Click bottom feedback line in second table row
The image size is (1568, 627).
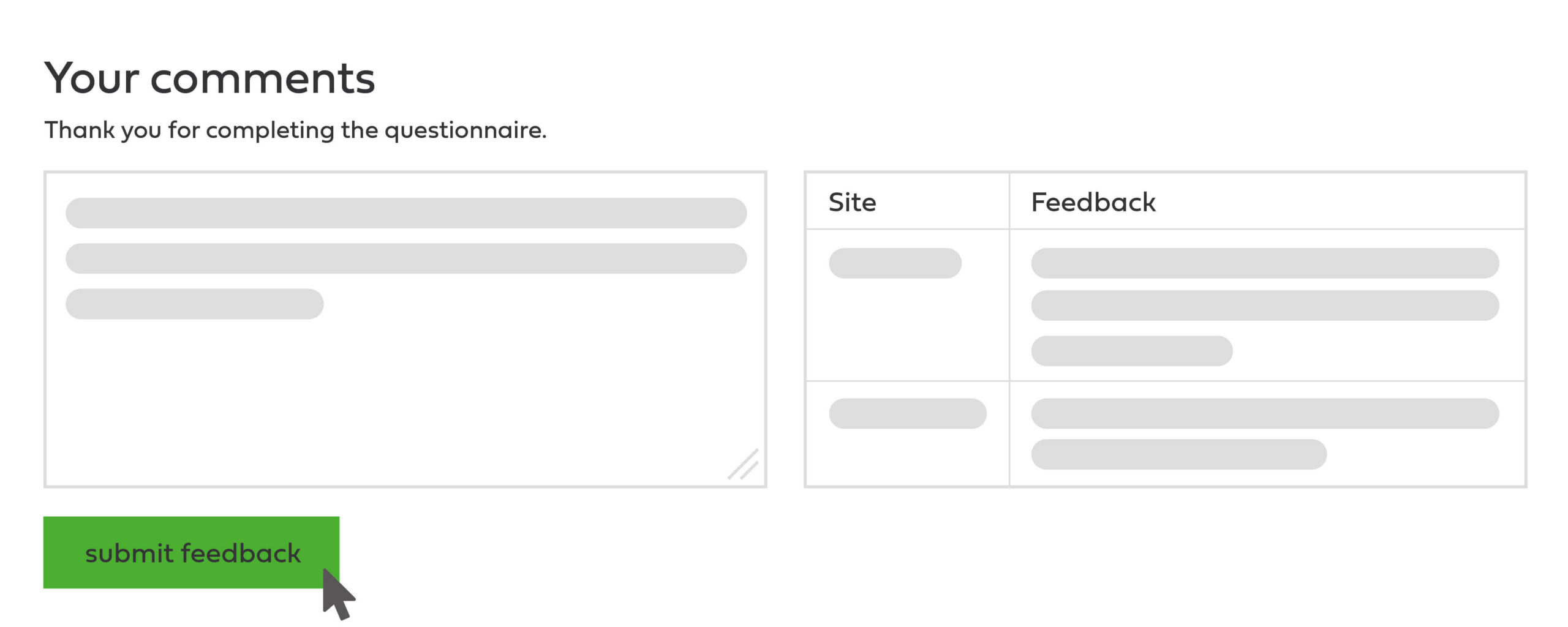pos(1178,454)
